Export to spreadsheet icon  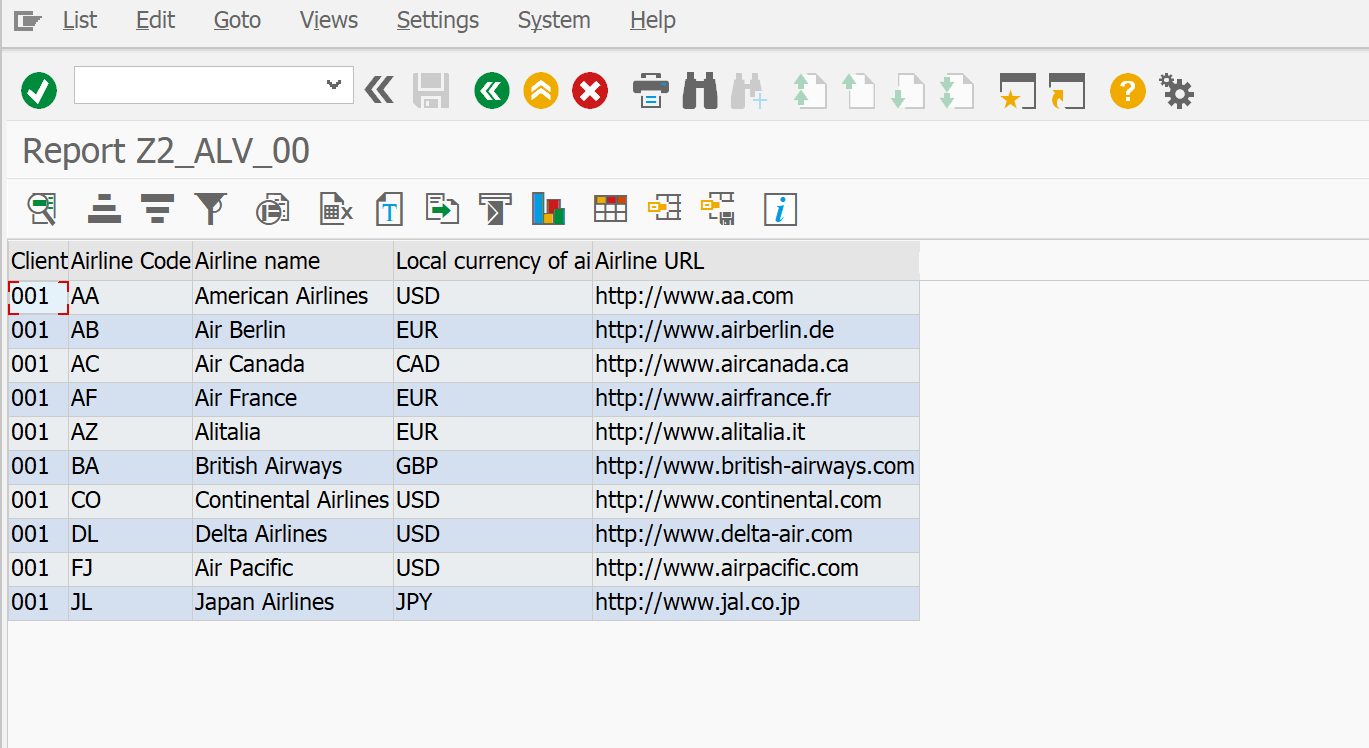tap(336, 209)
